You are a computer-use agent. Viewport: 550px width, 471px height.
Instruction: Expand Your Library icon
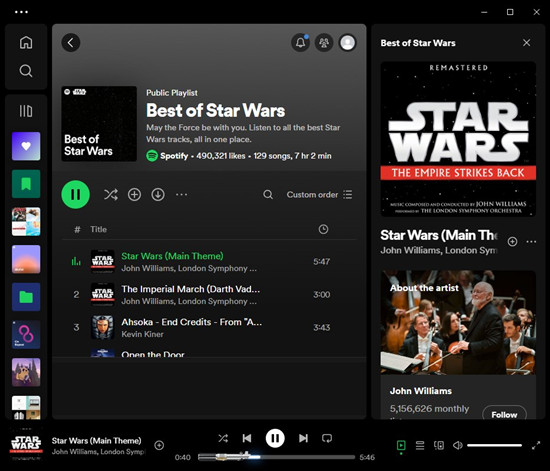tap(26, 111)
